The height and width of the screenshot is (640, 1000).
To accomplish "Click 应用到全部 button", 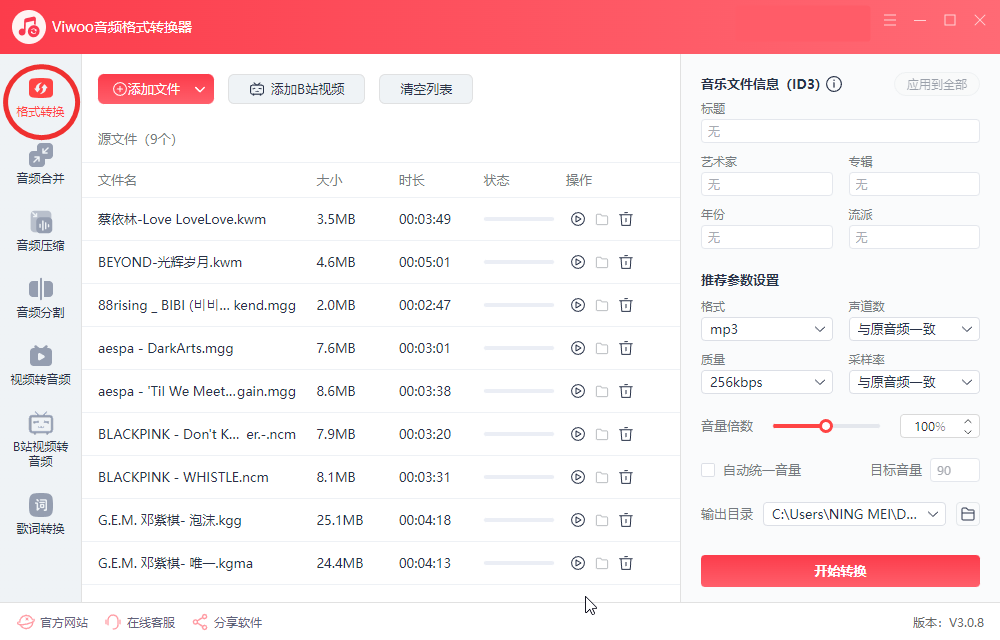I will (x=937, y=84).
